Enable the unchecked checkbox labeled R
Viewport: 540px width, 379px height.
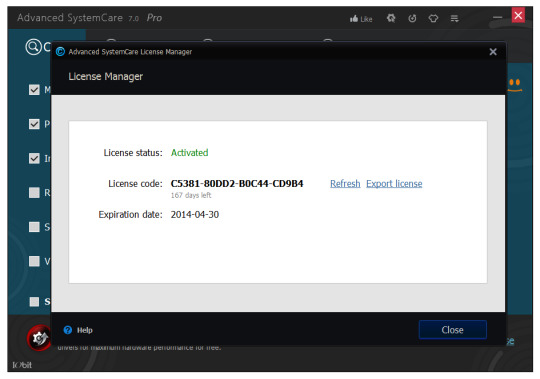tap(34, 192)
